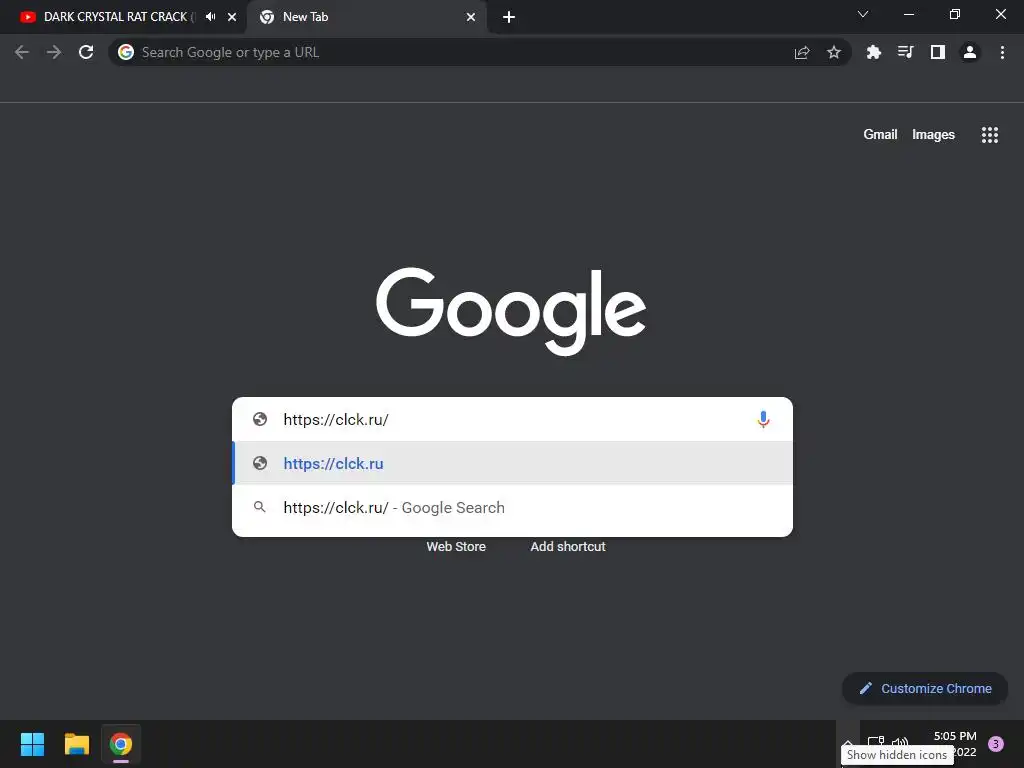
Task: Mute the DARK CRYSTAL RAT CRACK tab audio
Action: (210, 17)
